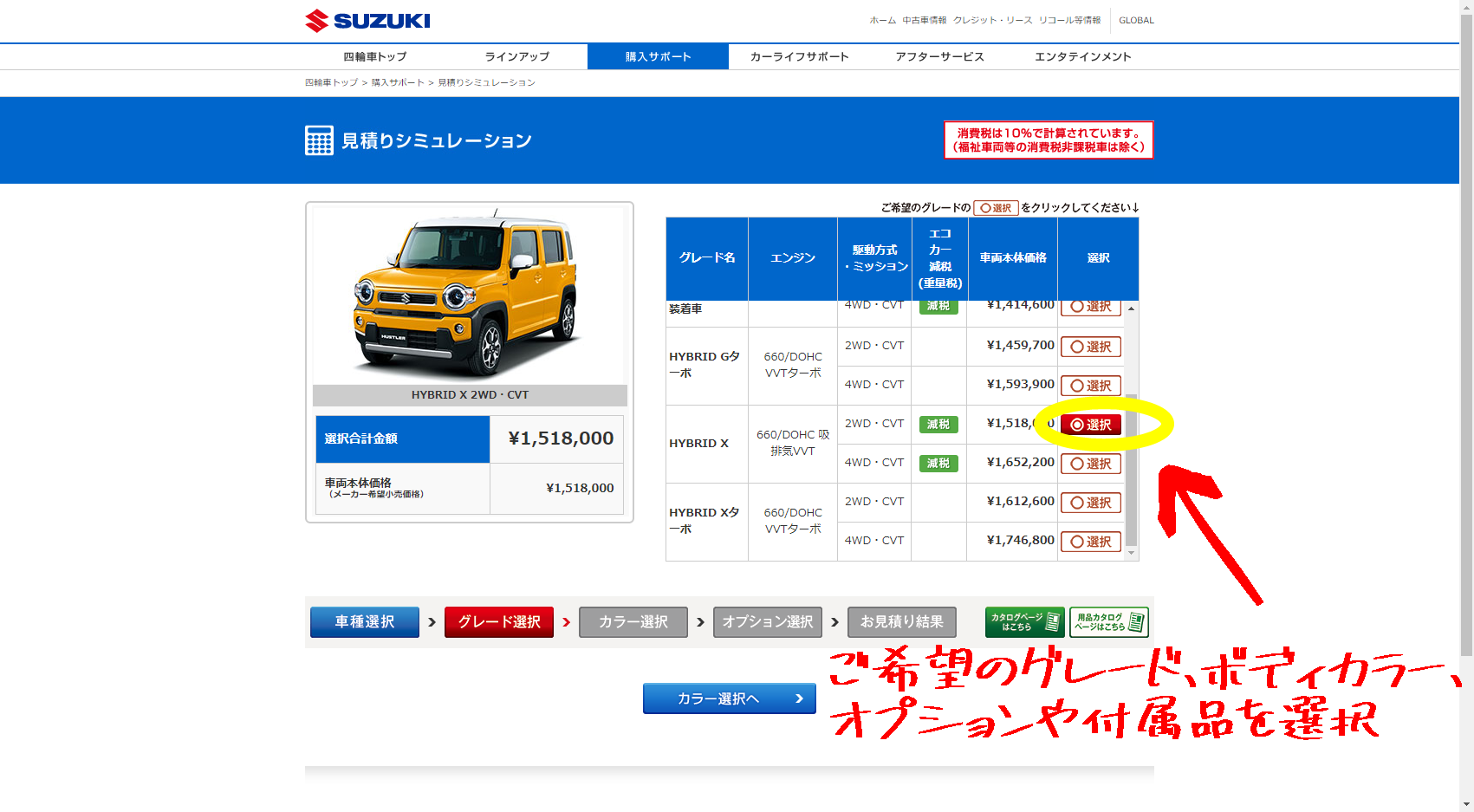The height and width of the screenshot is (812, 1474).
Task: Click the 選択合計金額 ¥1,518,000 total value
Action: [561, 438]
